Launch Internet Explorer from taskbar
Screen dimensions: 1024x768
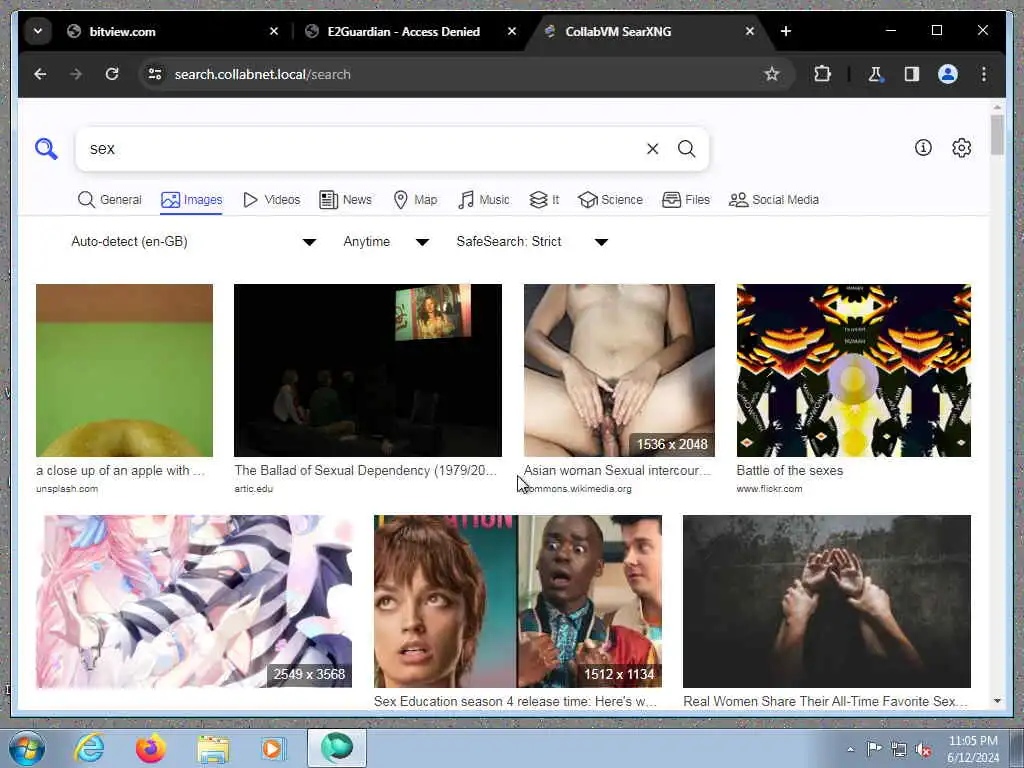coord(89,748)
